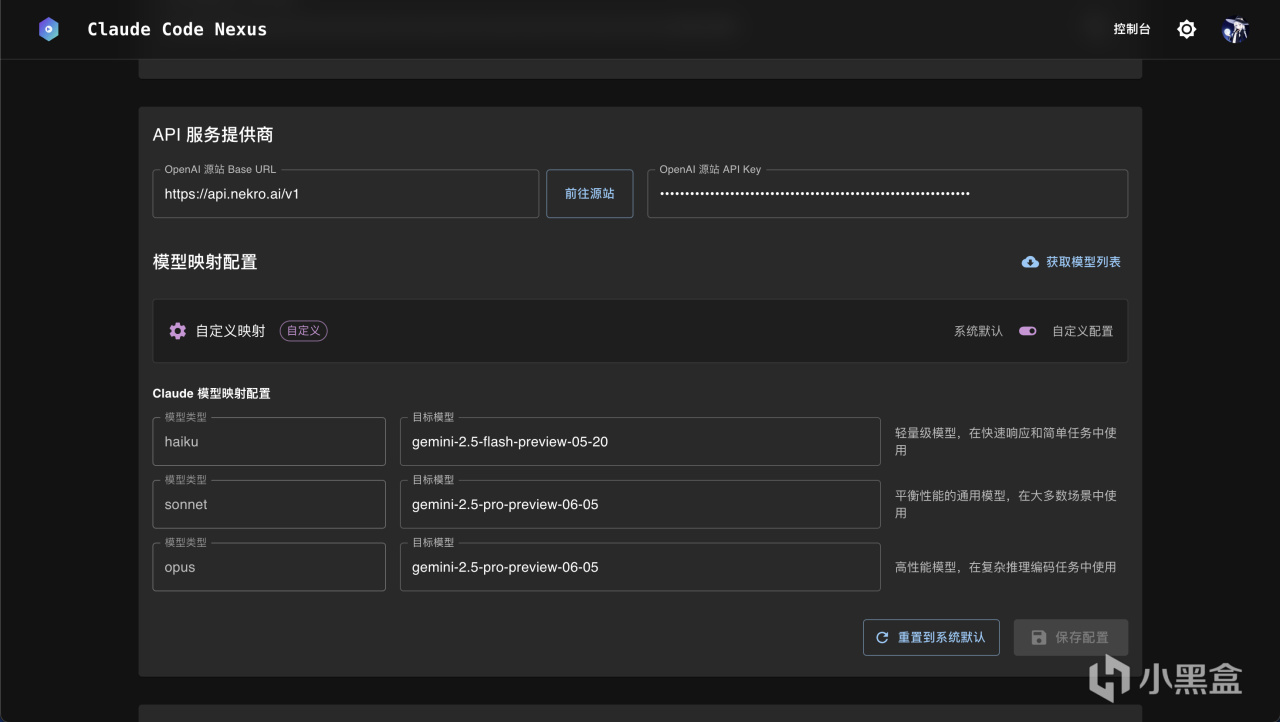Focus the OpenAI 源站 Base URL field
Screen dimensions: 1280x722
coord(346,193)
